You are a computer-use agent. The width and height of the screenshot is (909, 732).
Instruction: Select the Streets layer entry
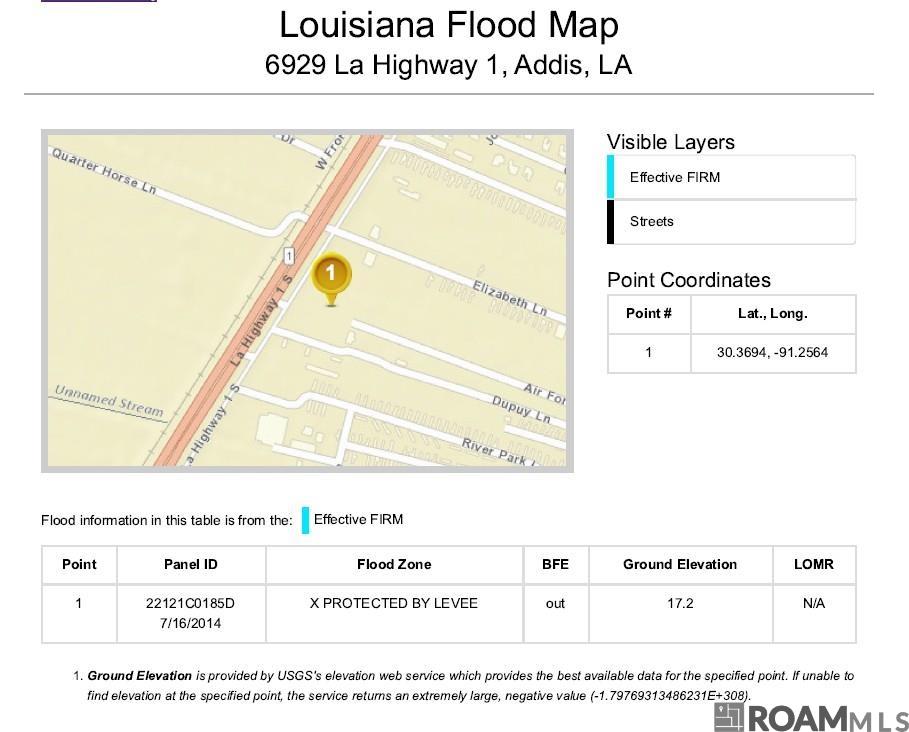[731, 221]
